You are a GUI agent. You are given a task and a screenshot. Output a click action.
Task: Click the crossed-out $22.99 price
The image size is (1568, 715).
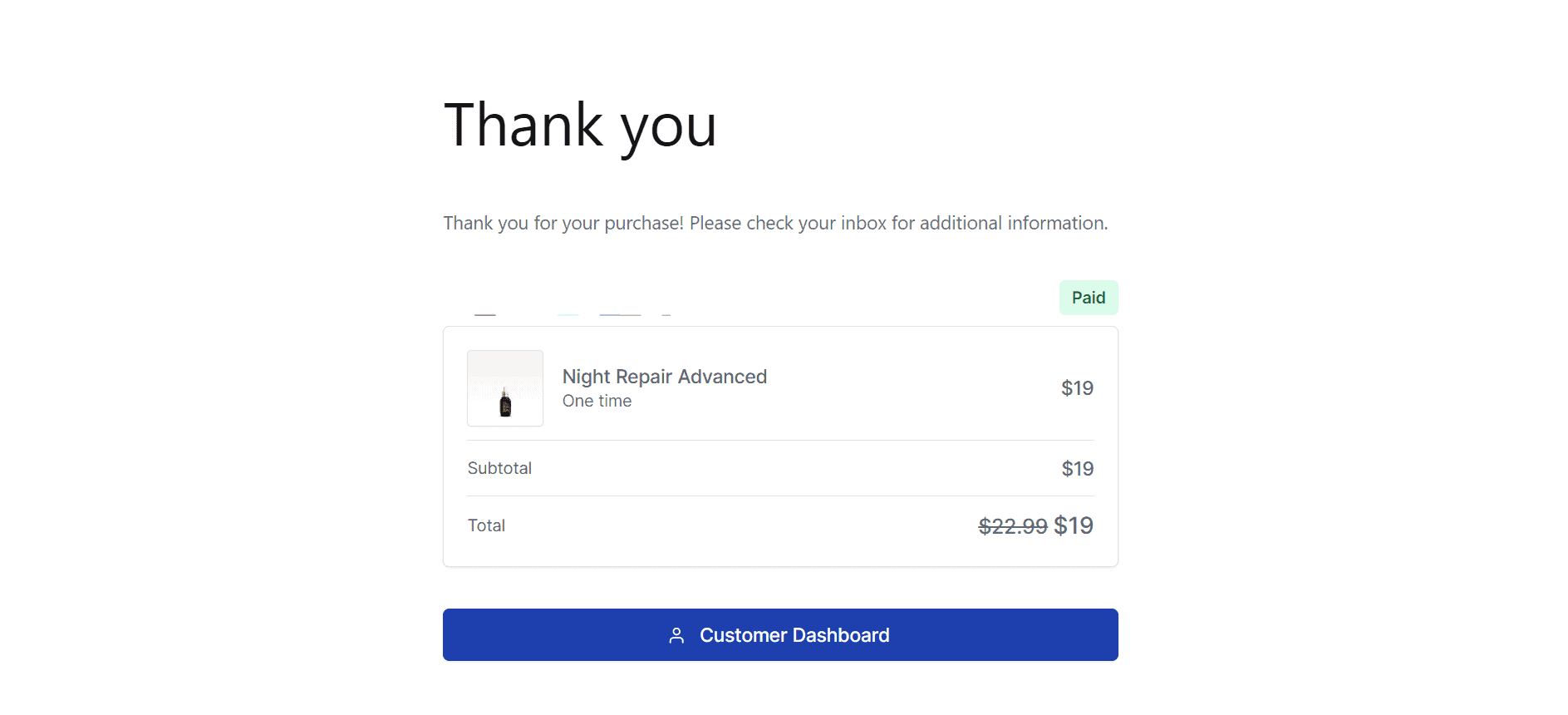(x=1013, y=526)
